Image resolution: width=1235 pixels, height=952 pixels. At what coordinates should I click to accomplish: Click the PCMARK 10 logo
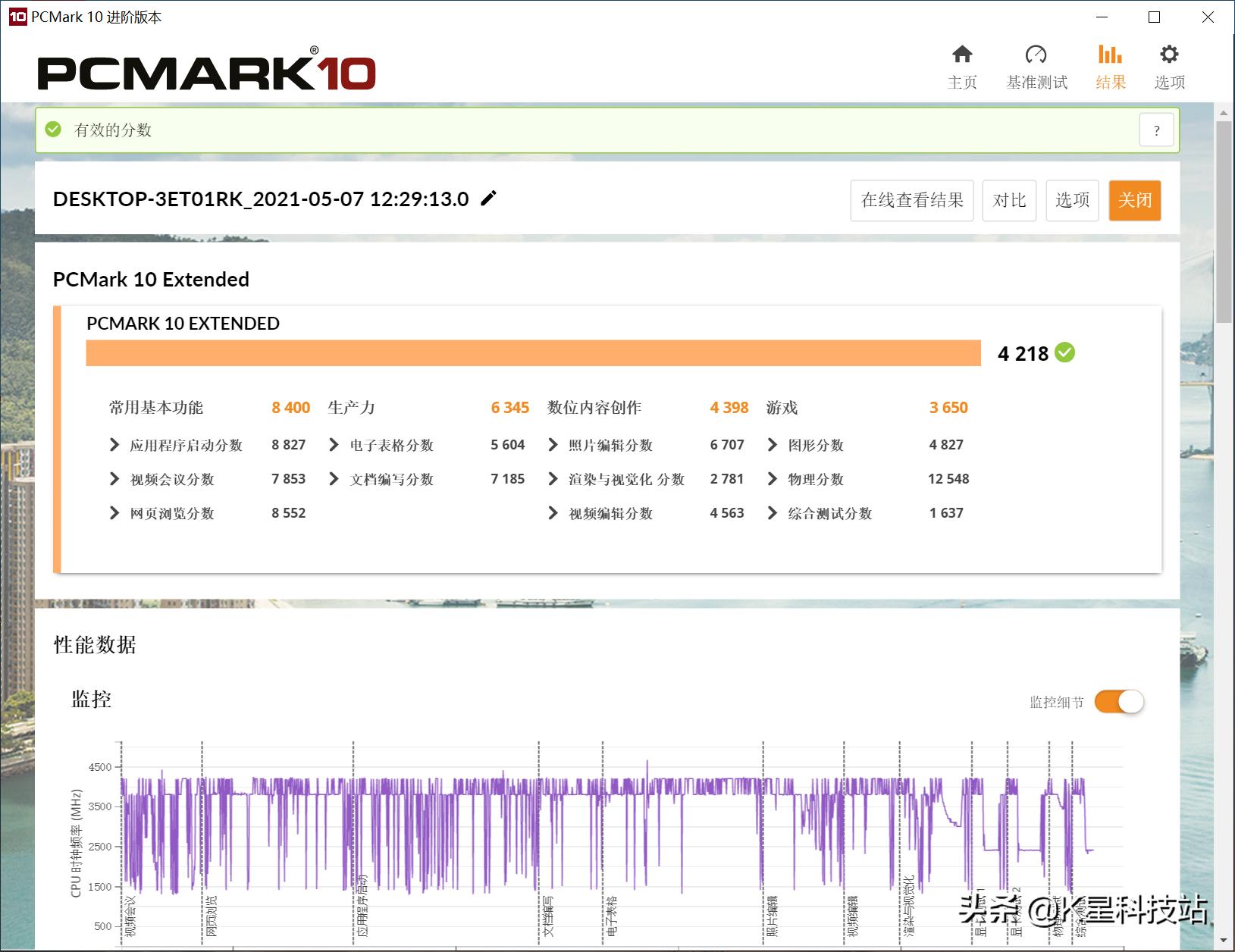[x=206, y=70]
